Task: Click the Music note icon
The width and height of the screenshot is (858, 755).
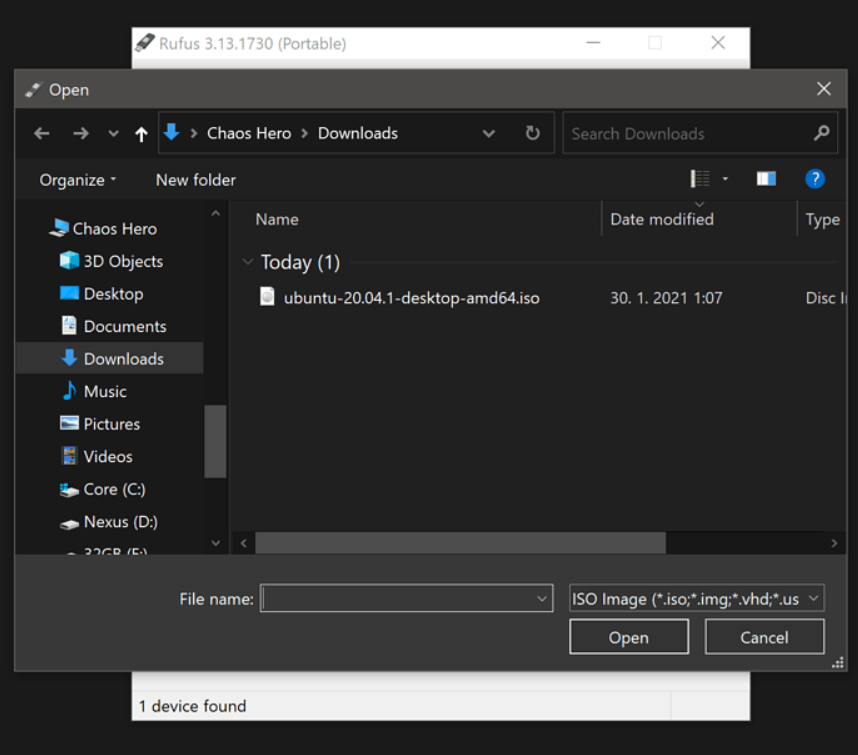Action: pos(69,391)
